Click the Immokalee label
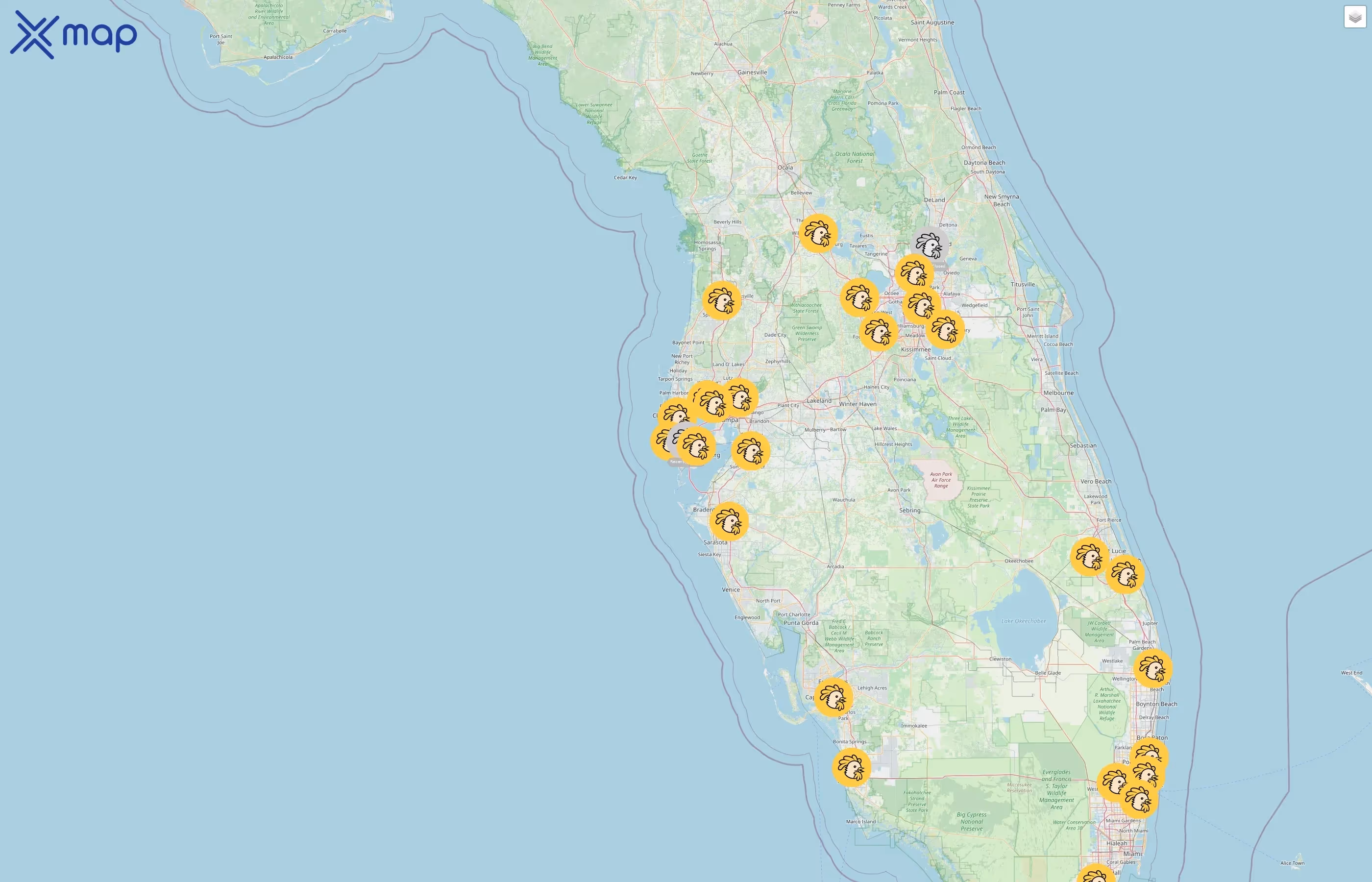 (x=914, y=726)
